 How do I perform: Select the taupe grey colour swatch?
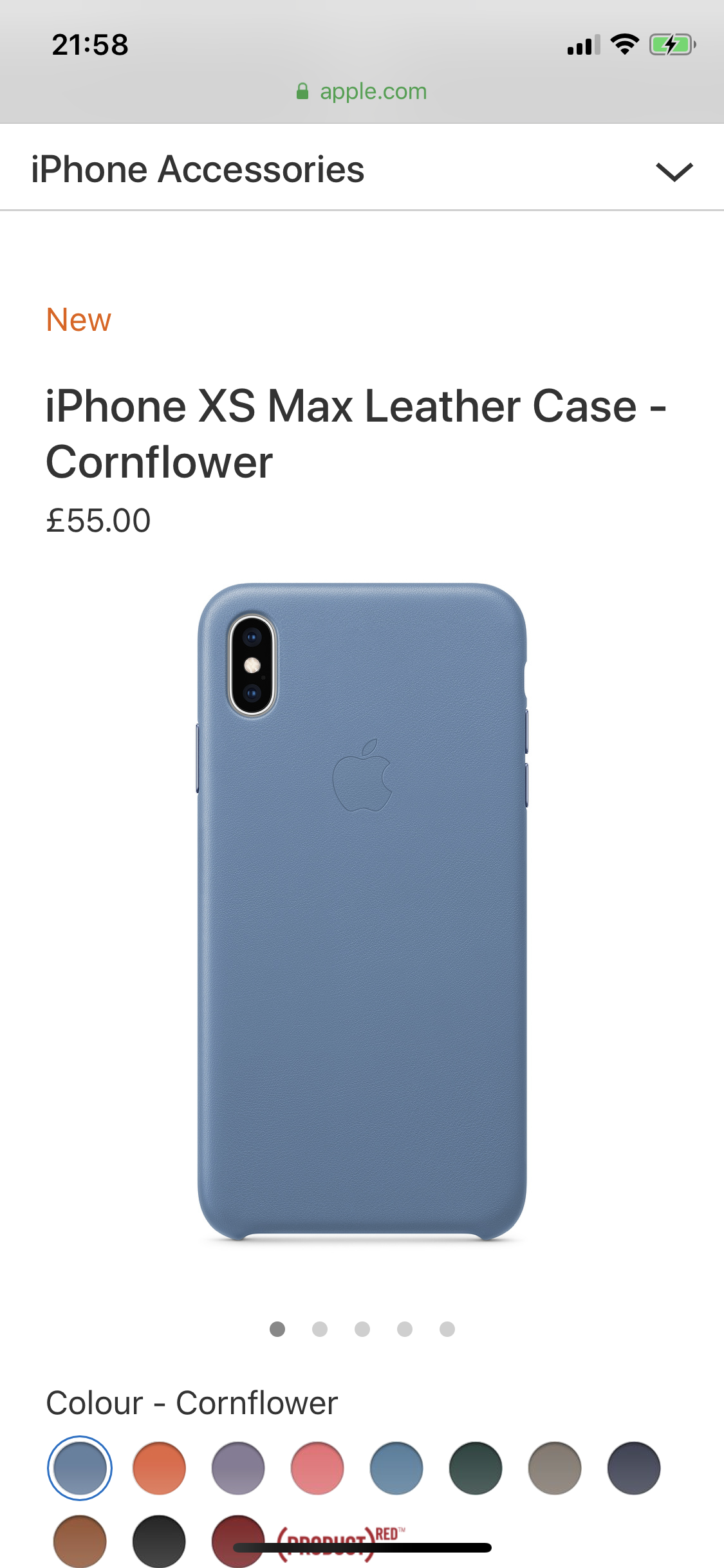point(555,1468)
